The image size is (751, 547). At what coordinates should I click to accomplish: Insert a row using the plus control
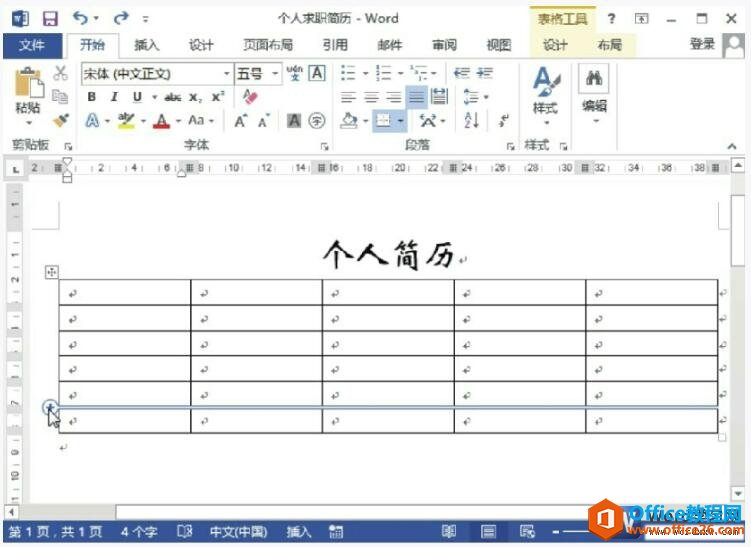pyautogui.click(x=50, y=408)
